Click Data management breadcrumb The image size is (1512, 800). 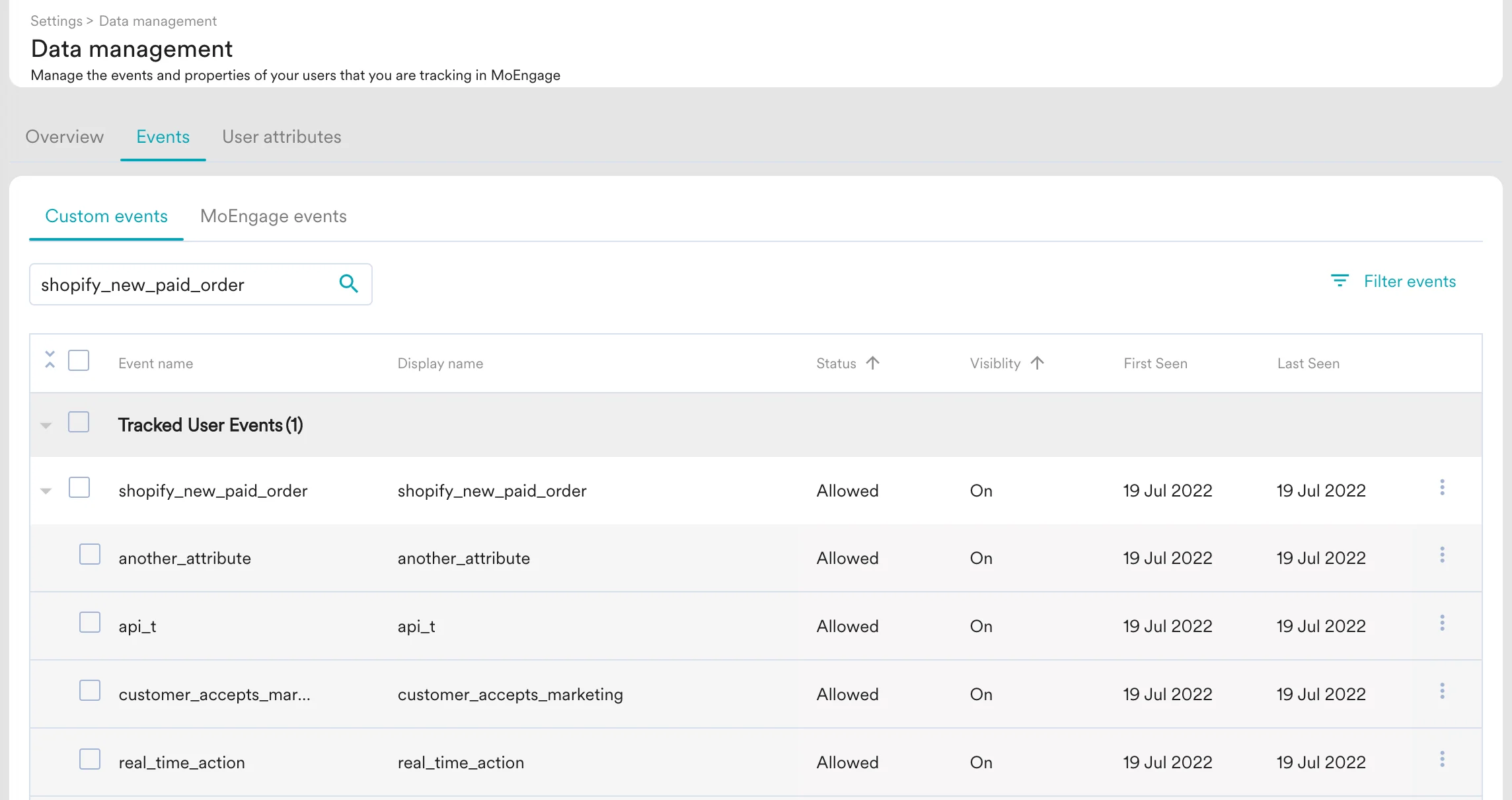(x=158, y=21)
